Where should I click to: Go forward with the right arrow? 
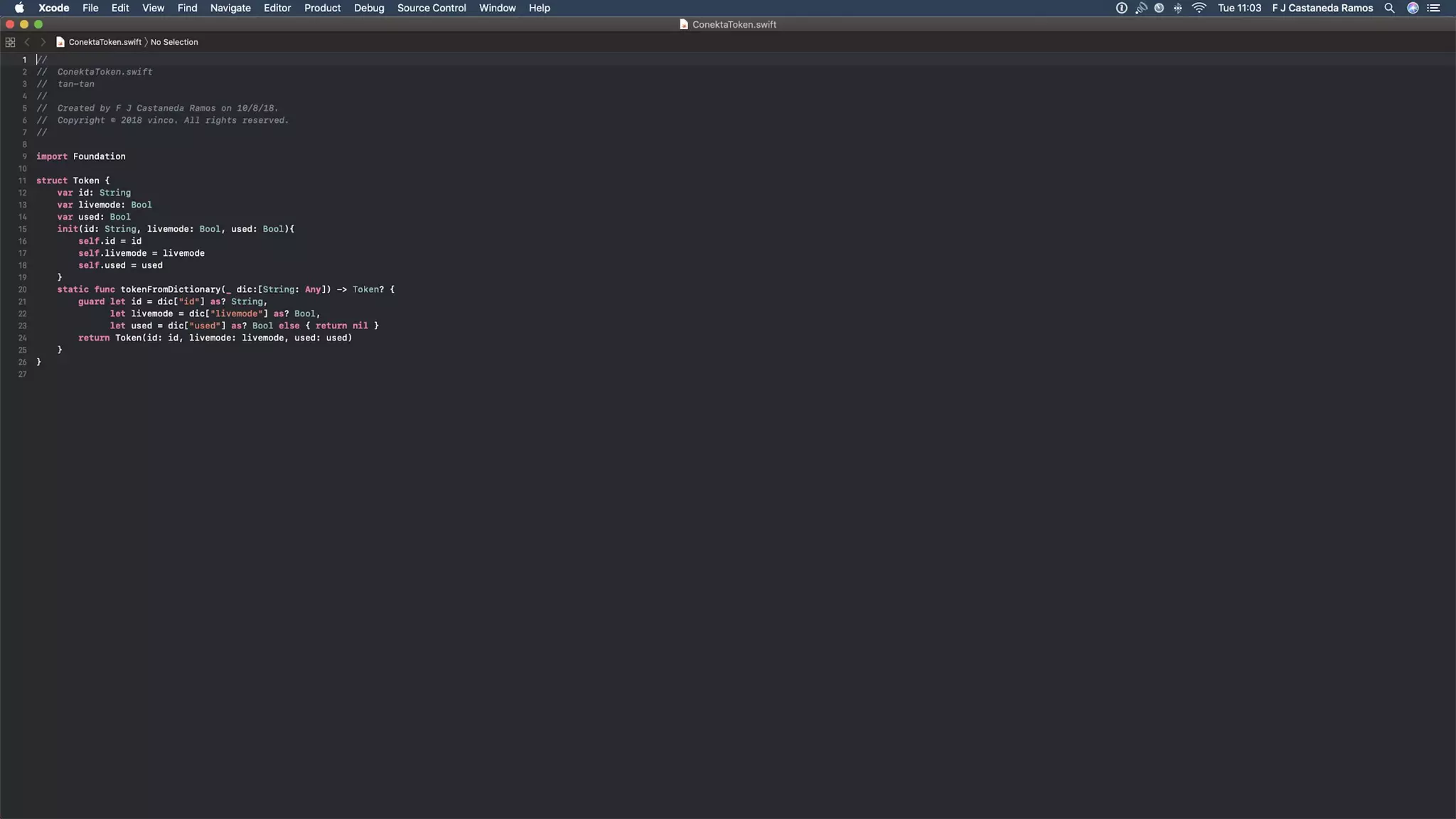point(43,42)
